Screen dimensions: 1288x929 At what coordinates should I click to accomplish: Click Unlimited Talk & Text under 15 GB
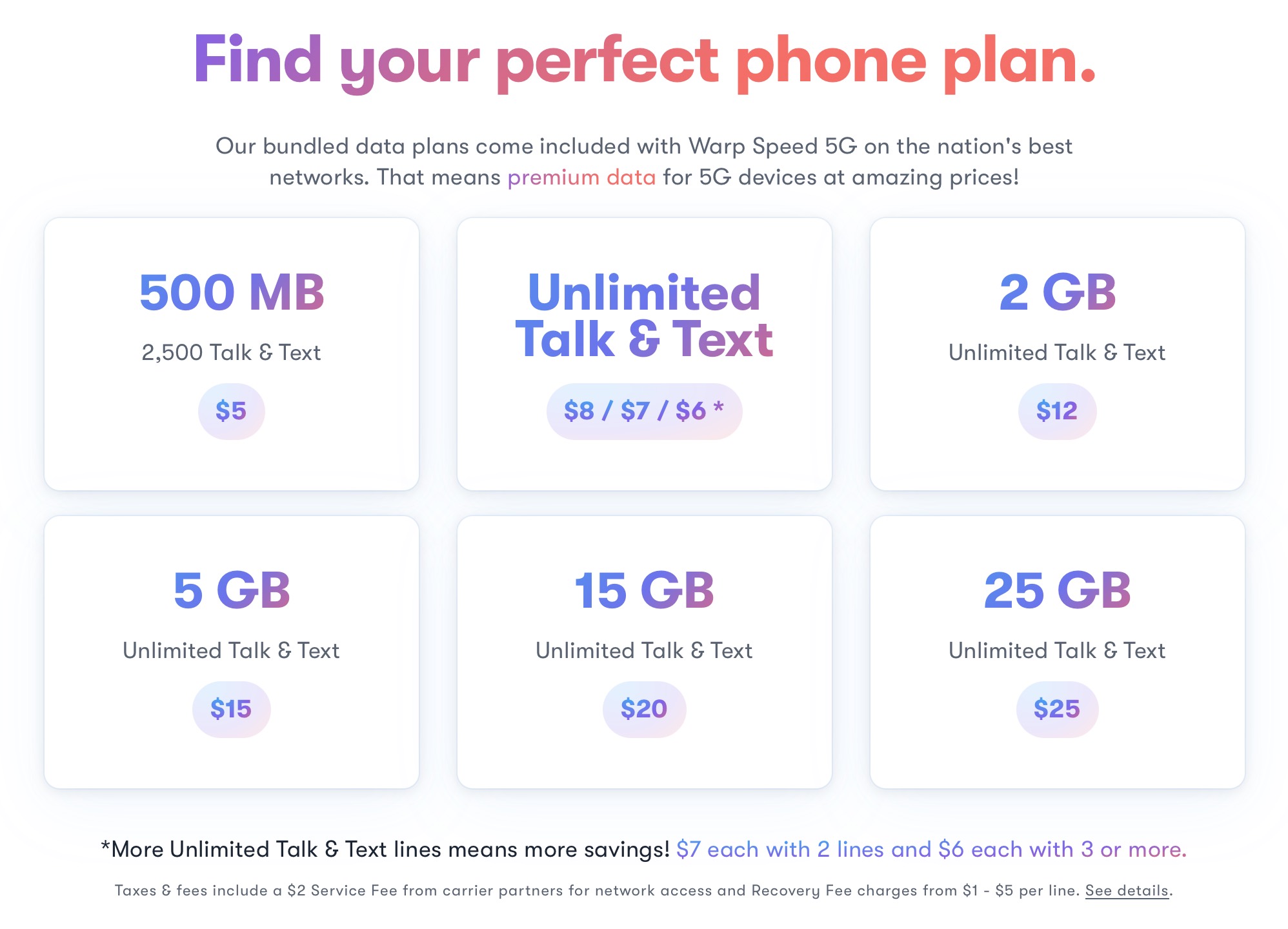point(644,651)
